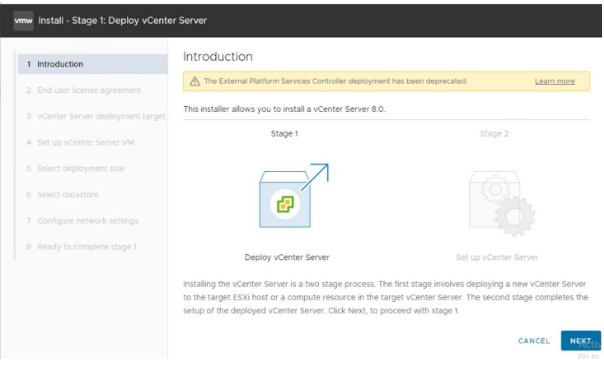Click the Set up vCenter Server caption

tap(497, 257)
